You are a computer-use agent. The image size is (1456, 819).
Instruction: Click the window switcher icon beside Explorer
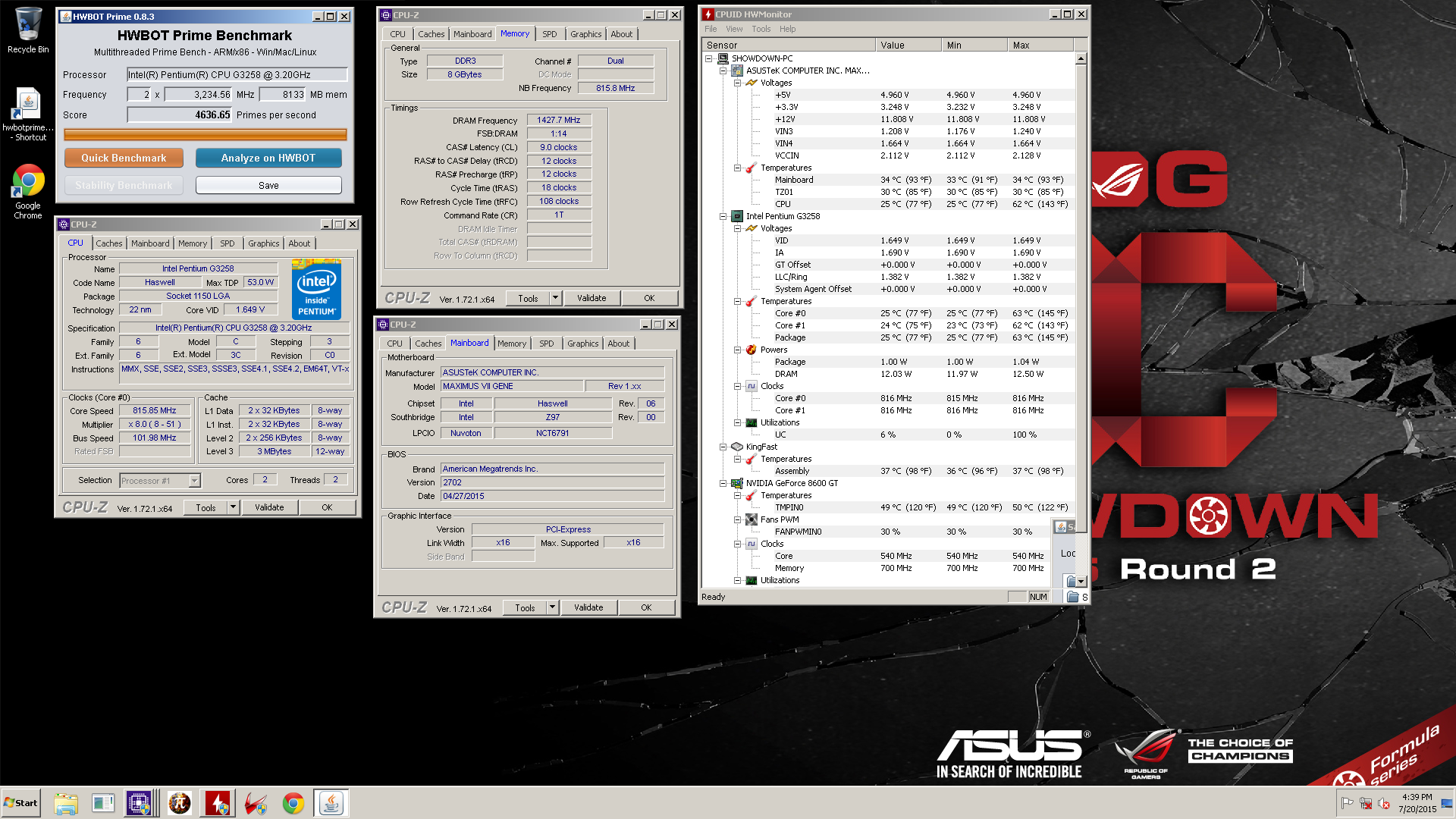coord(102,803)
